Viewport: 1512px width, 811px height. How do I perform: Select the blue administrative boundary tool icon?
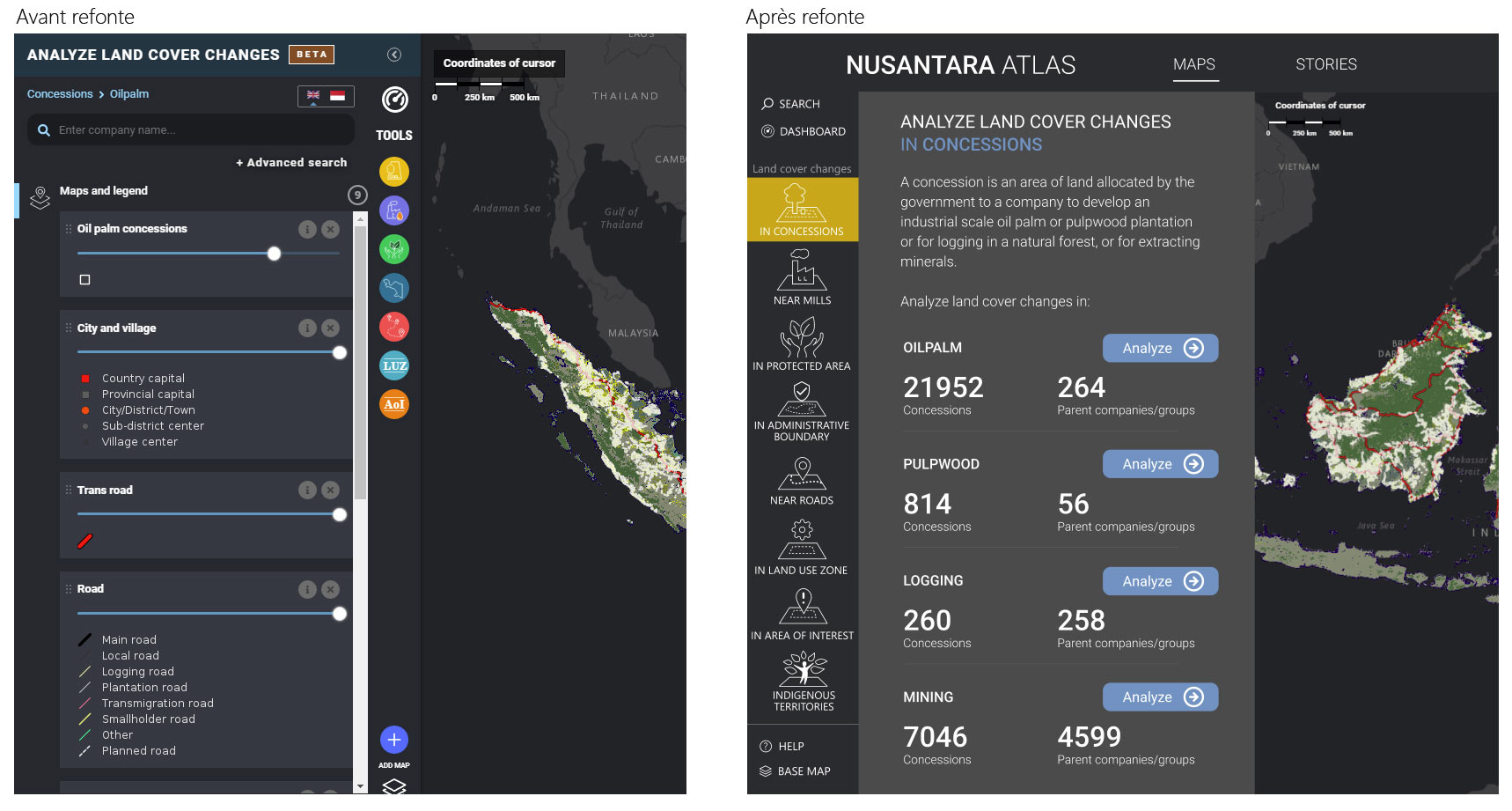click(394, 288)
